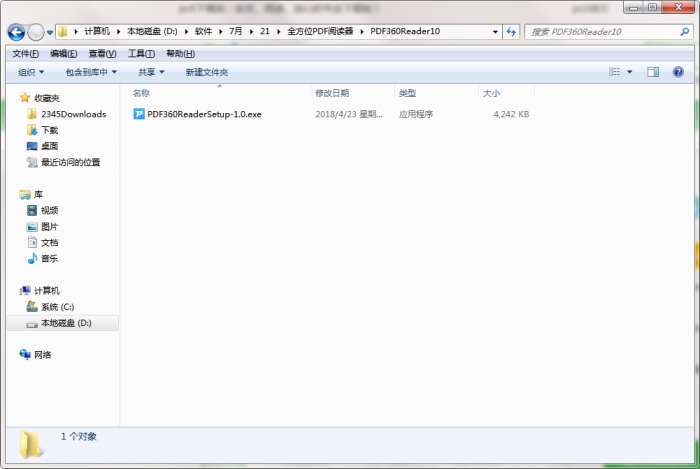Click the 音乐 music note icon
This screenshot has width=700, height=469.
(32, 258)
